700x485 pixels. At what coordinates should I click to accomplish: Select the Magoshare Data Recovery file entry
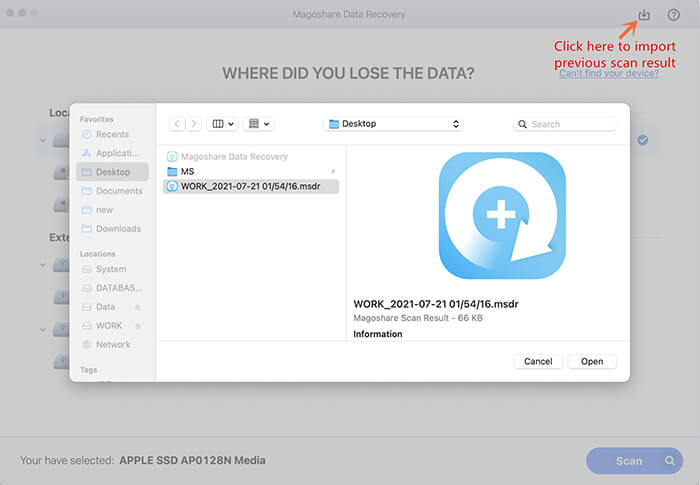click(251, 157)
